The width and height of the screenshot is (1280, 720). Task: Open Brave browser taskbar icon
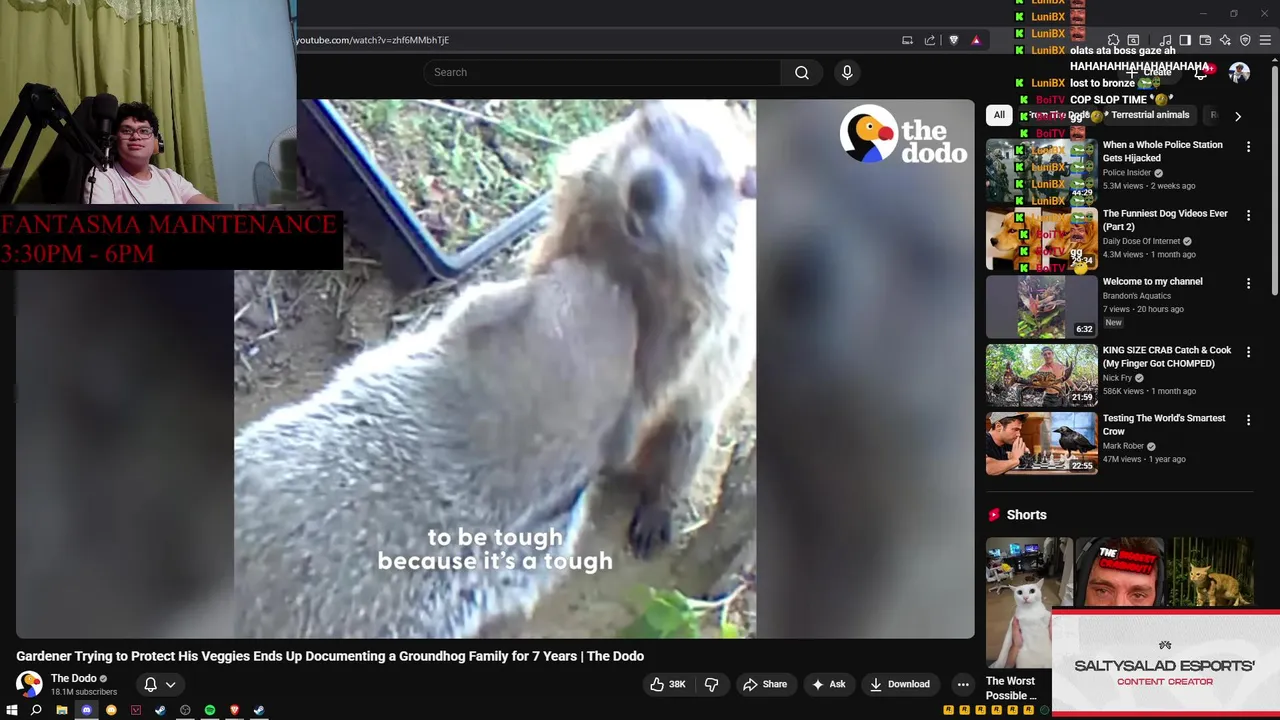pyautogui.click(x=235, y=710)
